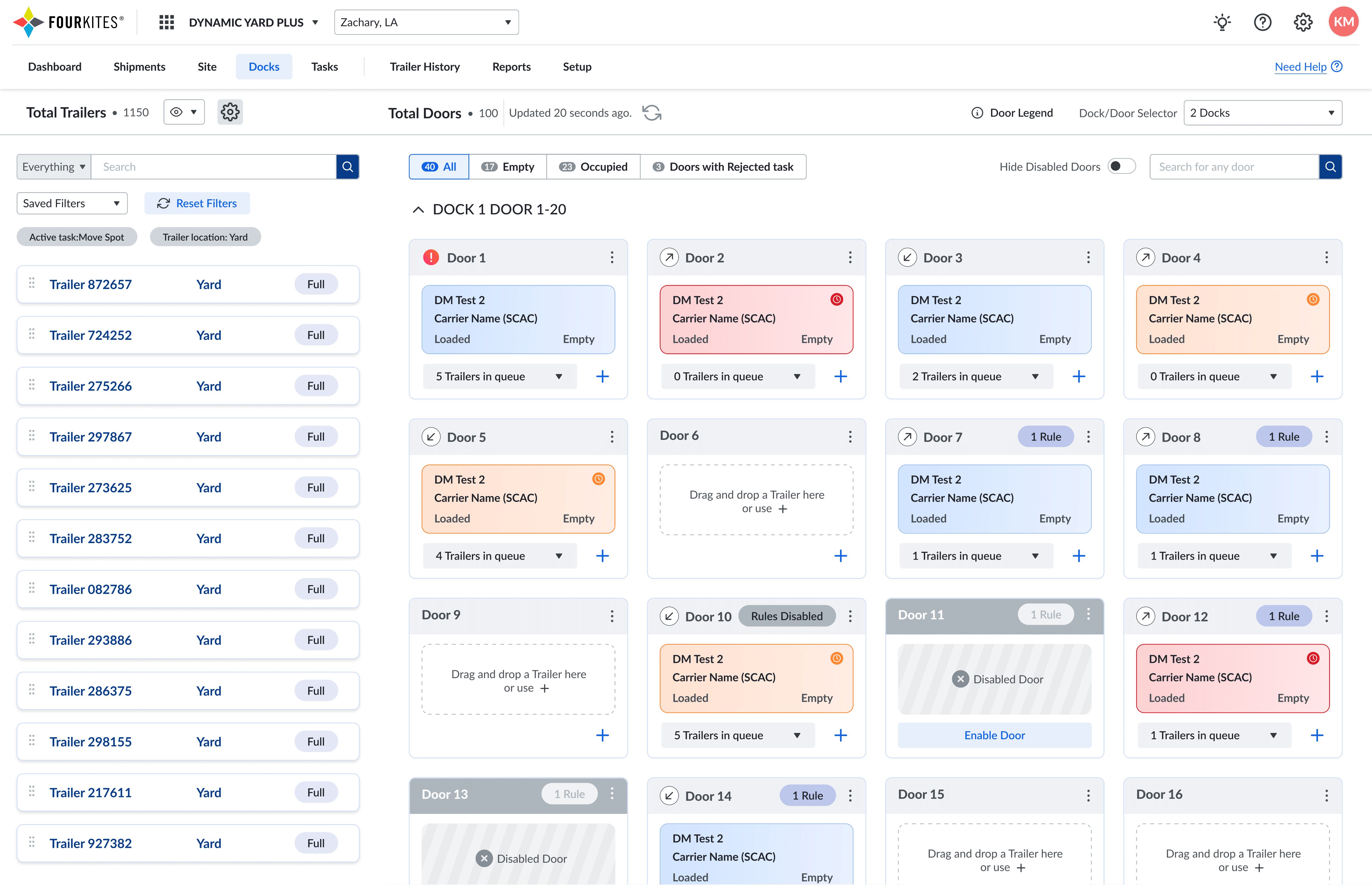
Task: Select the DM Test 2 card in Door 3
Action: 994,319
